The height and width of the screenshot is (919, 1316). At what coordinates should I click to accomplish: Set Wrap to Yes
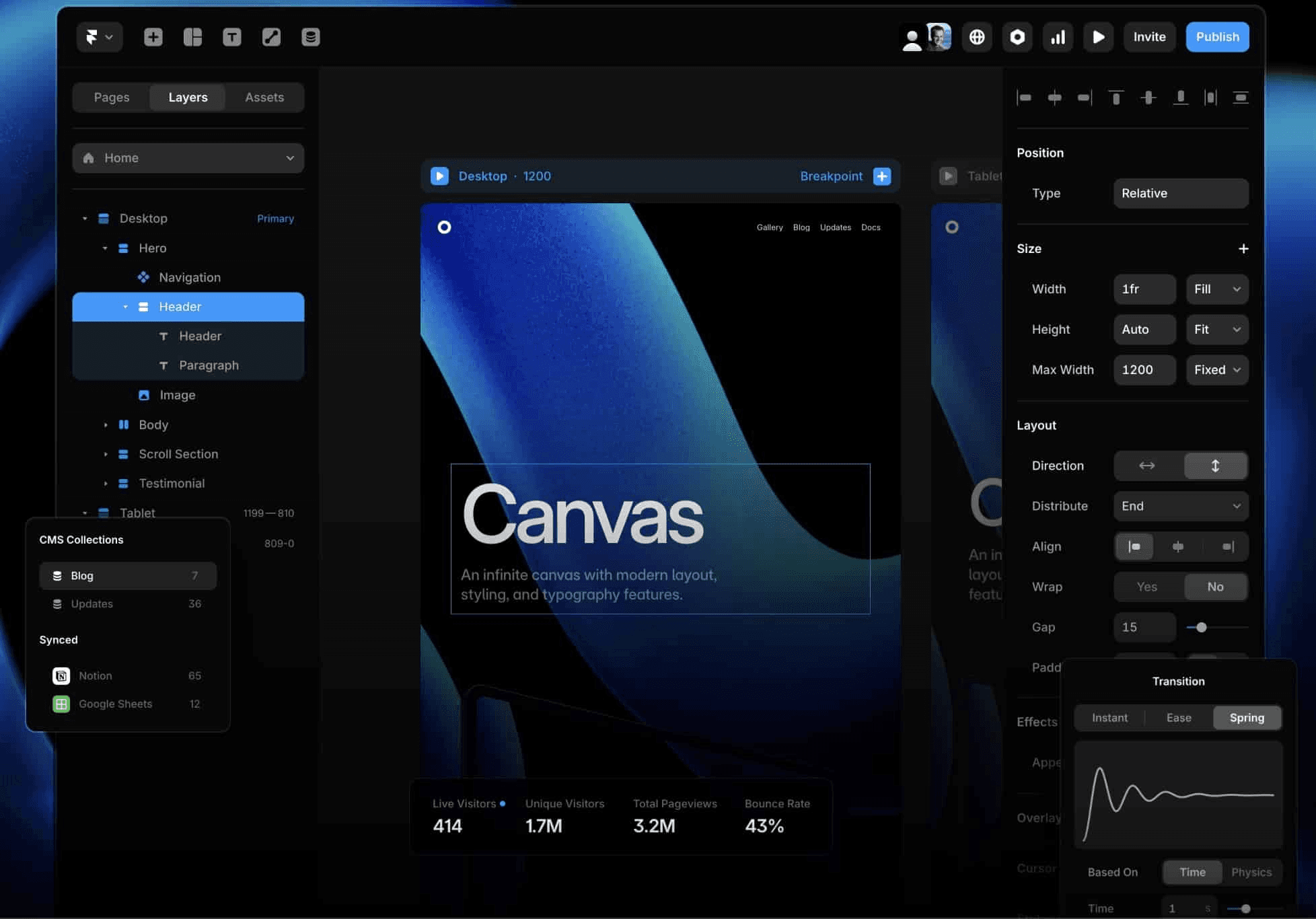1146,587
